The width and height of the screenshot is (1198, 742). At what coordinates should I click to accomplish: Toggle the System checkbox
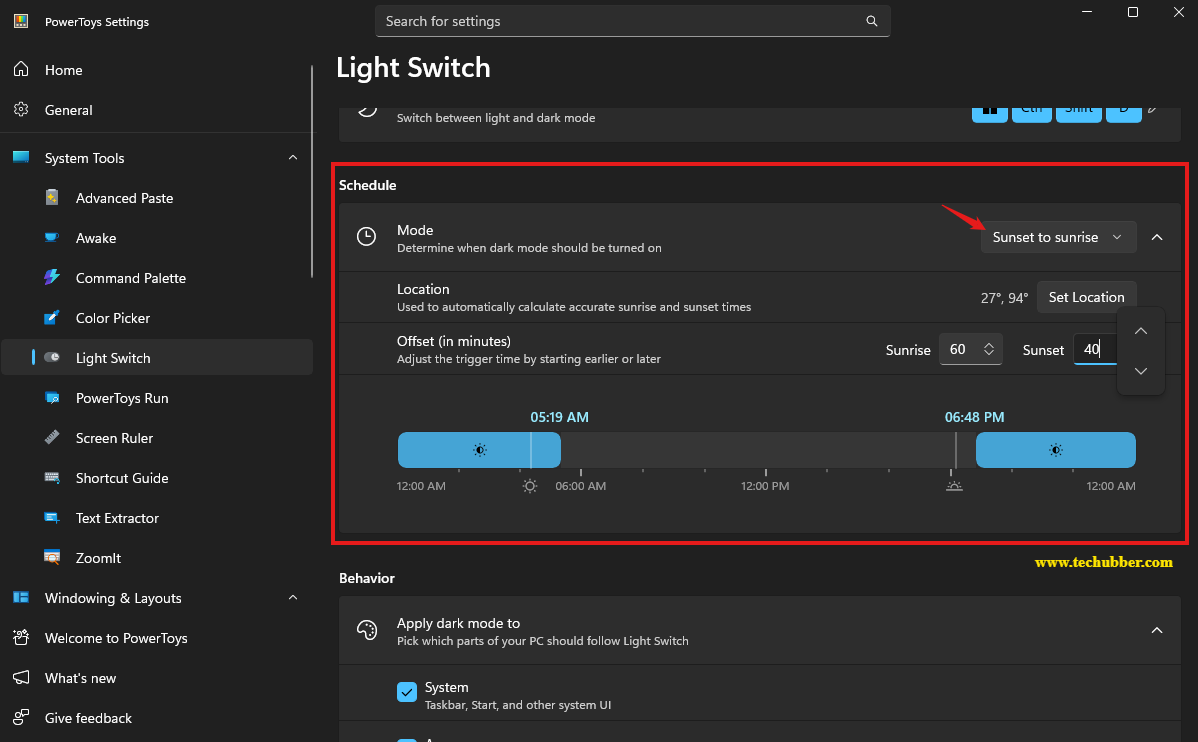tap(406, 692)
